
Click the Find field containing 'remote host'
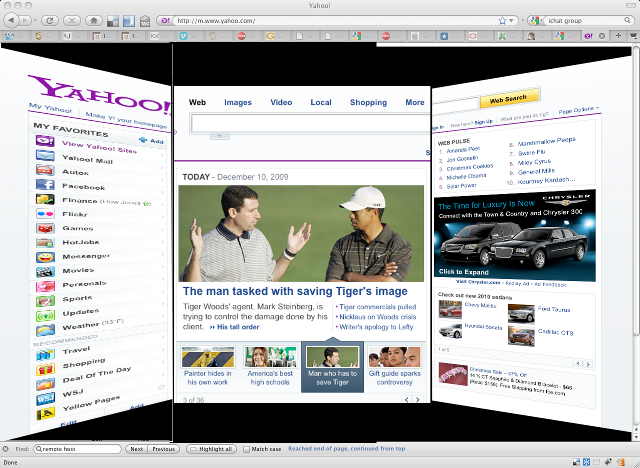78,449
